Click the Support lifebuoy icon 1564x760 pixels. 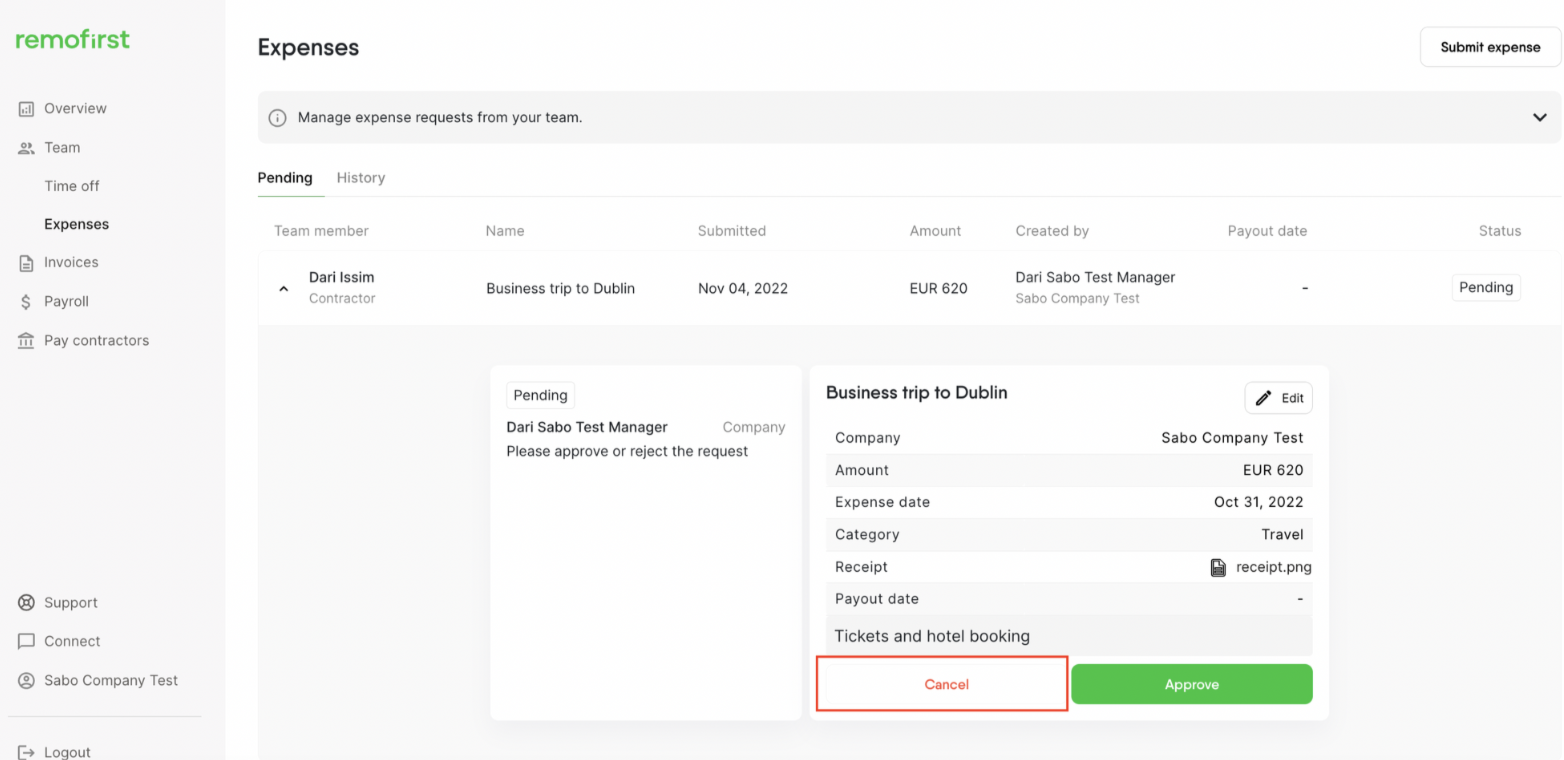coord(27,603)
